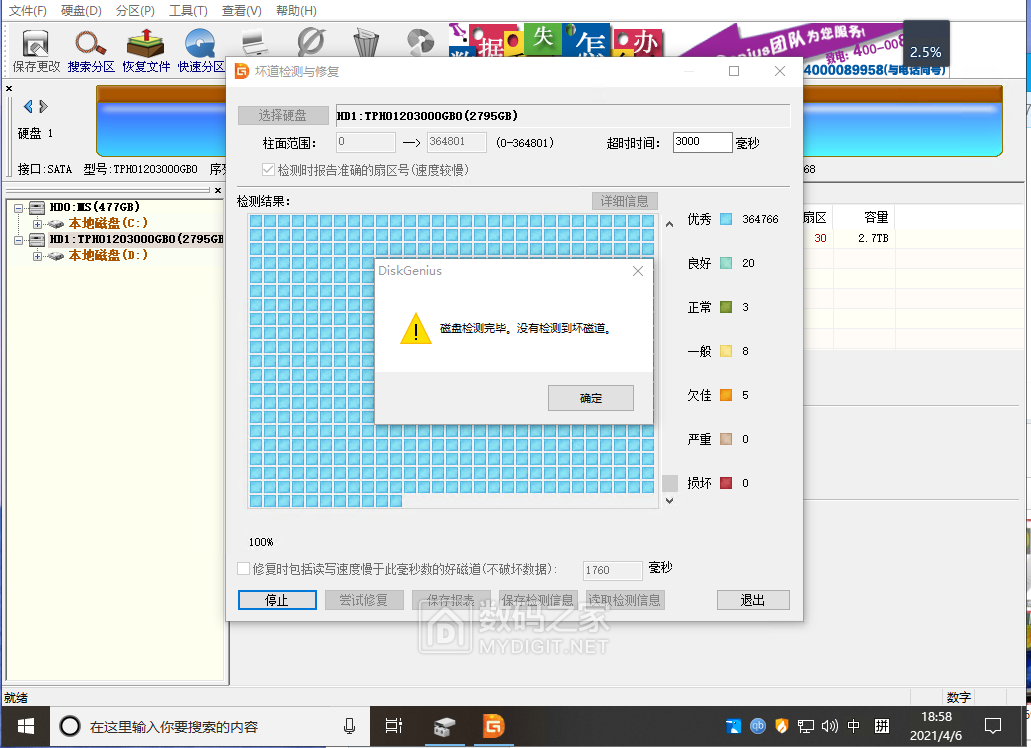Enable the 修复时包括读写速度慢 checkbox
Image resolution: width=1031 pixels, height=748 pixels.
[x=243, y=569]
